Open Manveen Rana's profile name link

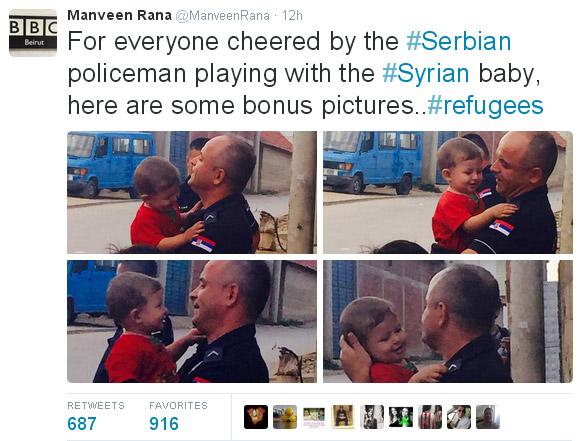tap(119, 15)
